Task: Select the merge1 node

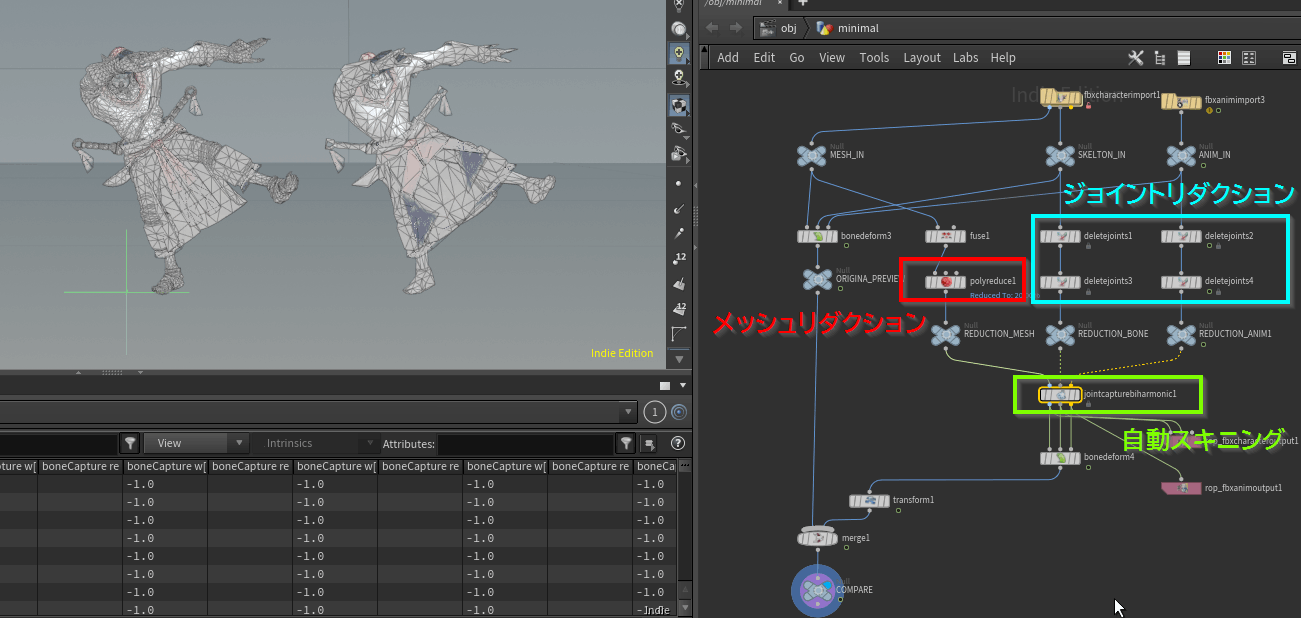Action: pyautogui.click(x=818, y=538)
